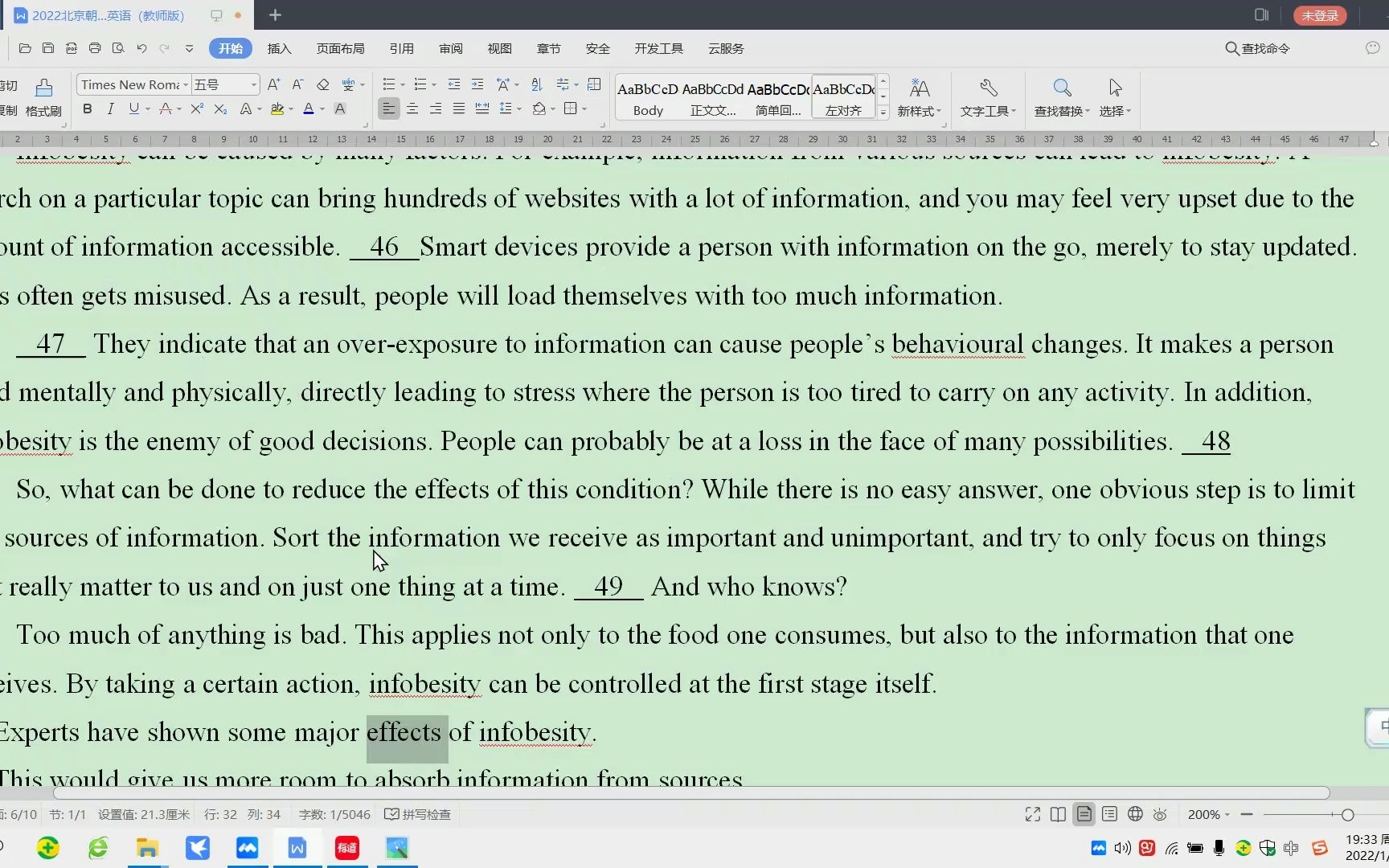This screenshot has height=868, width=1389.
Task: Toggle superscript formatting
Action: pos(197,108)
